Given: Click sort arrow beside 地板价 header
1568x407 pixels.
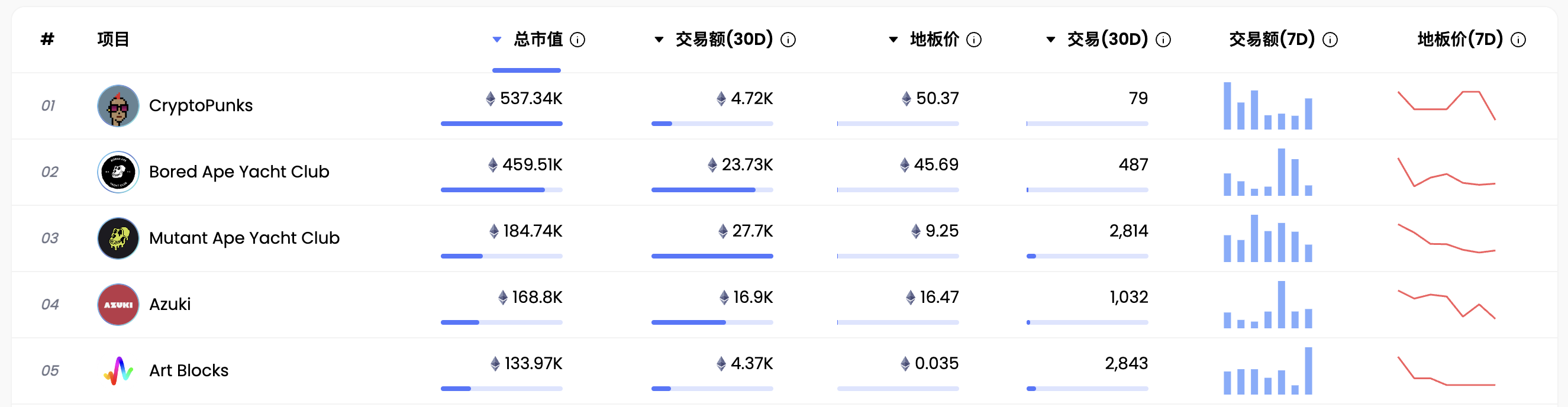Looking at the screenshot, I should pos(893,40).
